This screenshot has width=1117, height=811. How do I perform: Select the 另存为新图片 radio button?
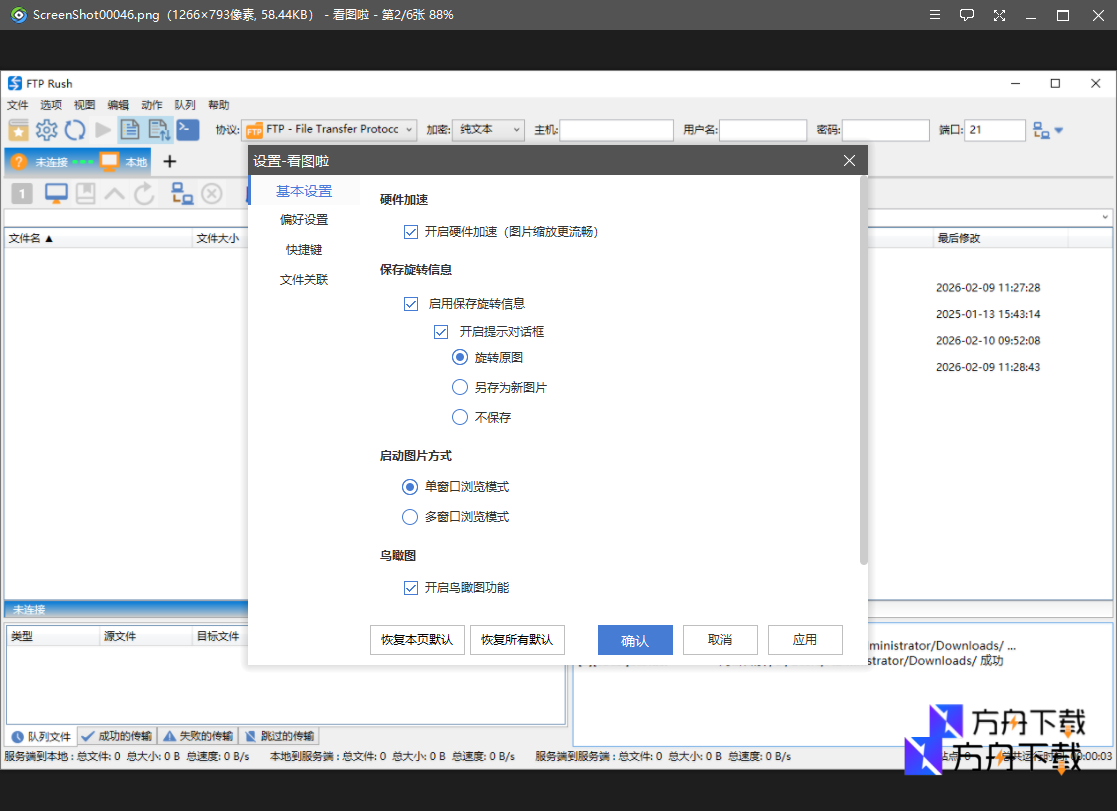459,387
